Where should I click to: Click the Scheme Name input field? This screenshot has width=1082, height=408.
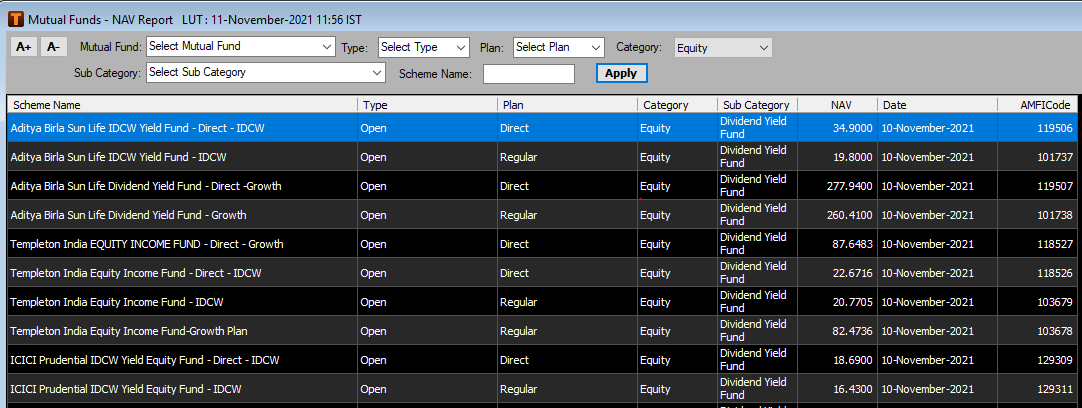tap(529, 74)
